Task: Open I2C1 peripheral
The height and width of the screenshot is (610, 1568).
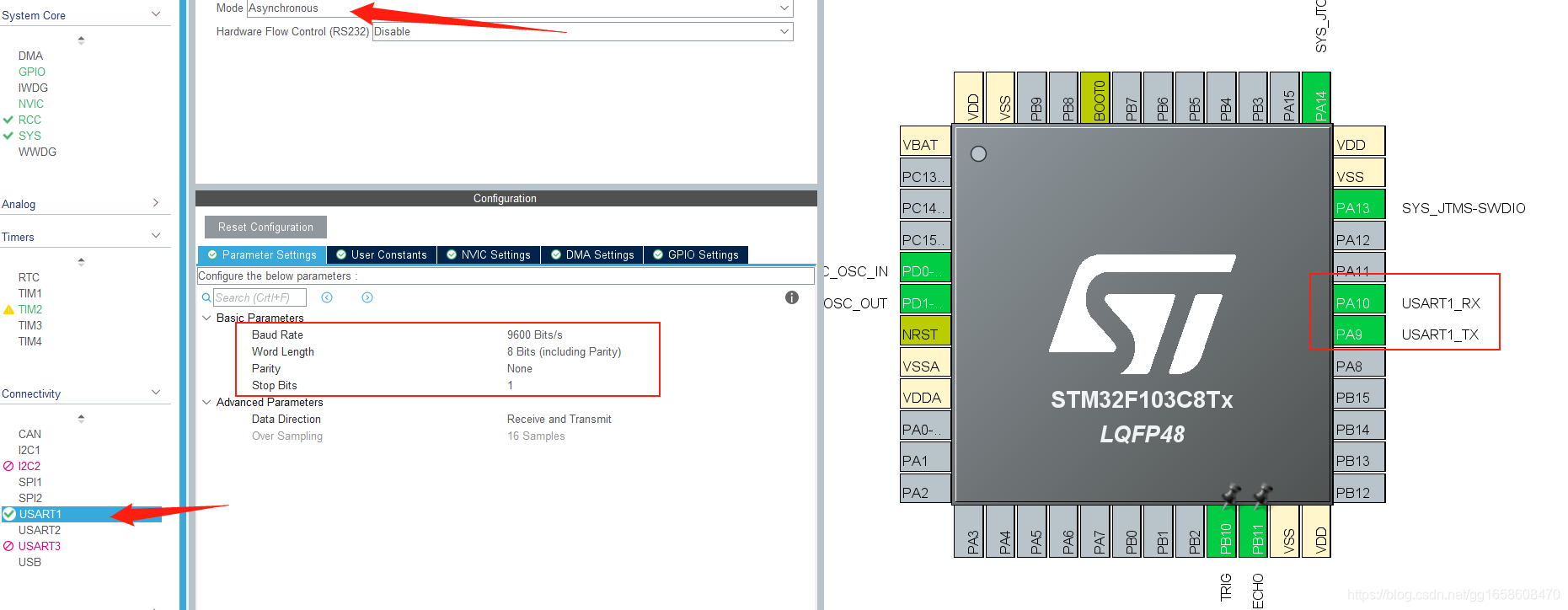Action: click(29, 450)
